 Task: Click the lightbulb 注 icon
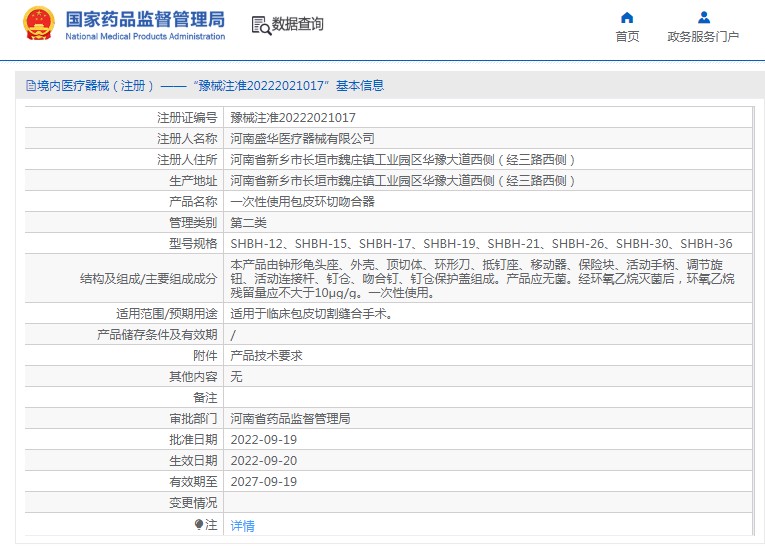[x=199, y=525]
